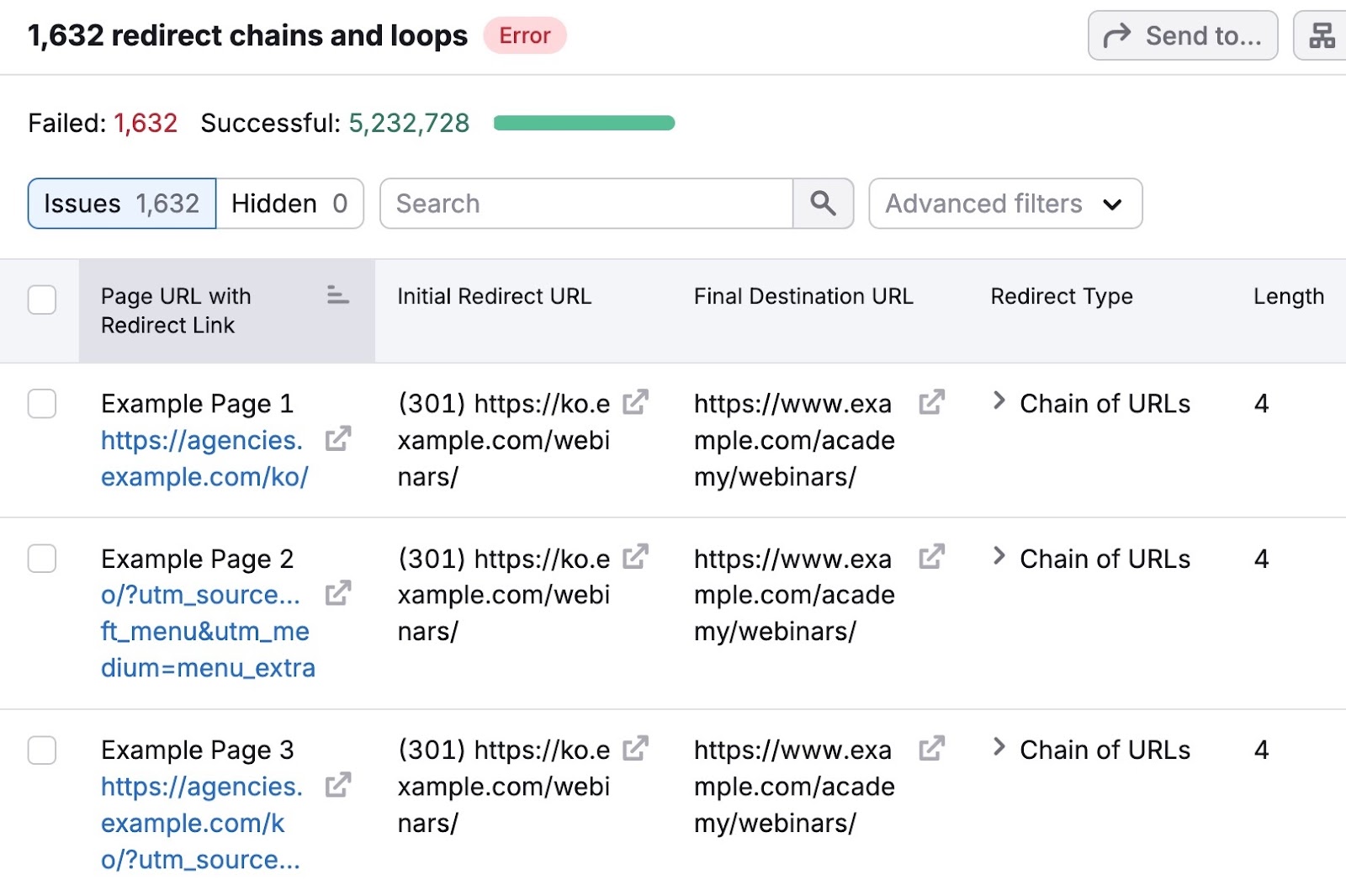
Task: Open Initial Redirect URL external link for Example Page 2
Action: coord(637,557)
